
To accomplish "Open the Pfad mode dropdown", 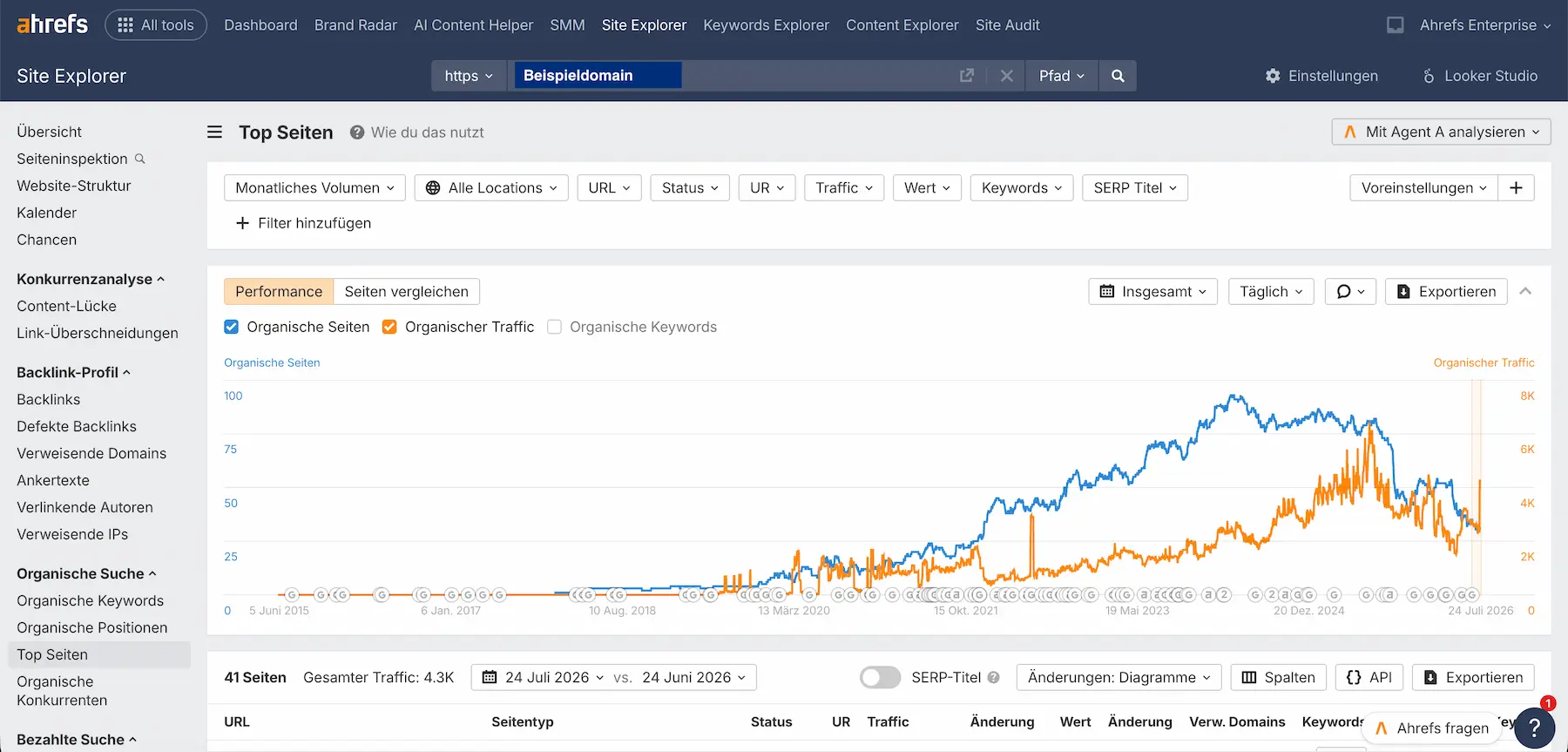I will [1062, 76].
